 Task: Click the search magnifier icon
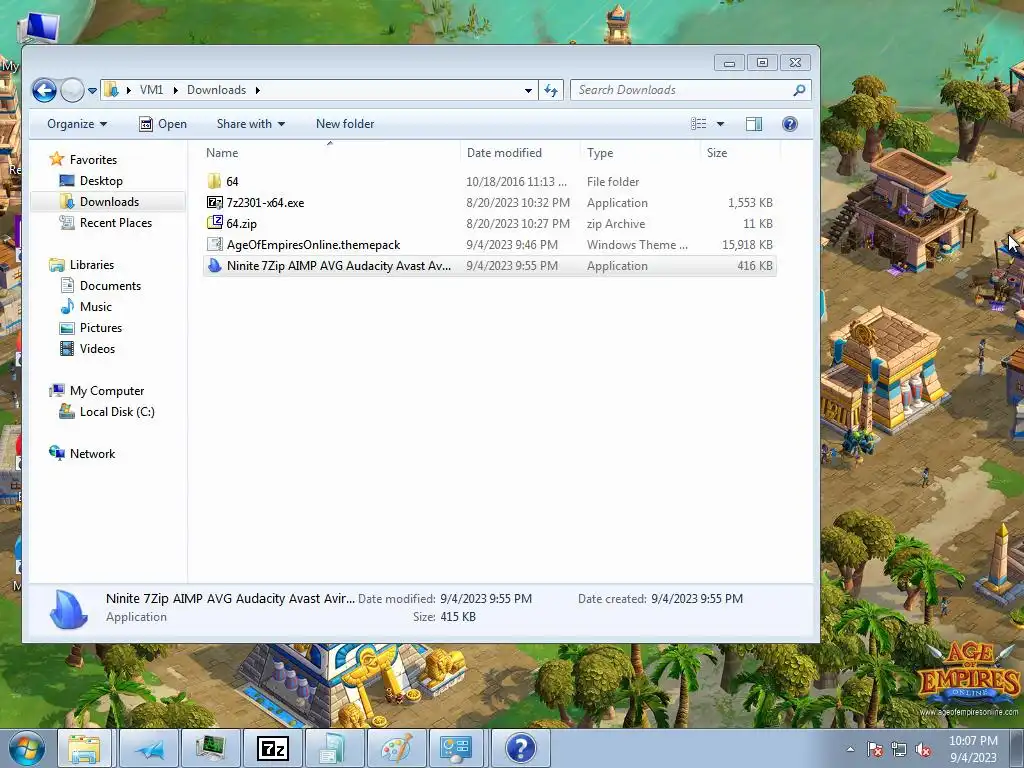tap(799, 90)
